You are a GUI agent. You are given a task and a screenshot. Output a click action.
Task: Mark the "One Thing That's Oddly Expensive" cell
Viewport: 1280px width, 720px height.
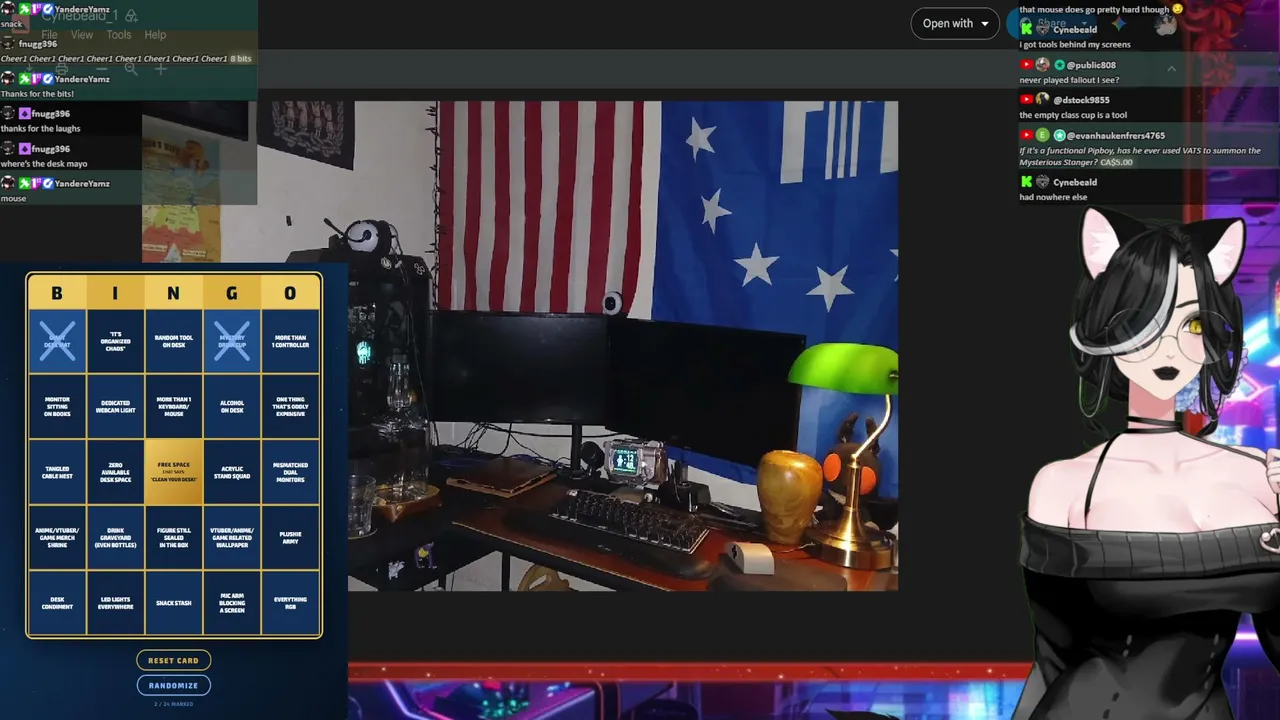[x=290, y=405]
